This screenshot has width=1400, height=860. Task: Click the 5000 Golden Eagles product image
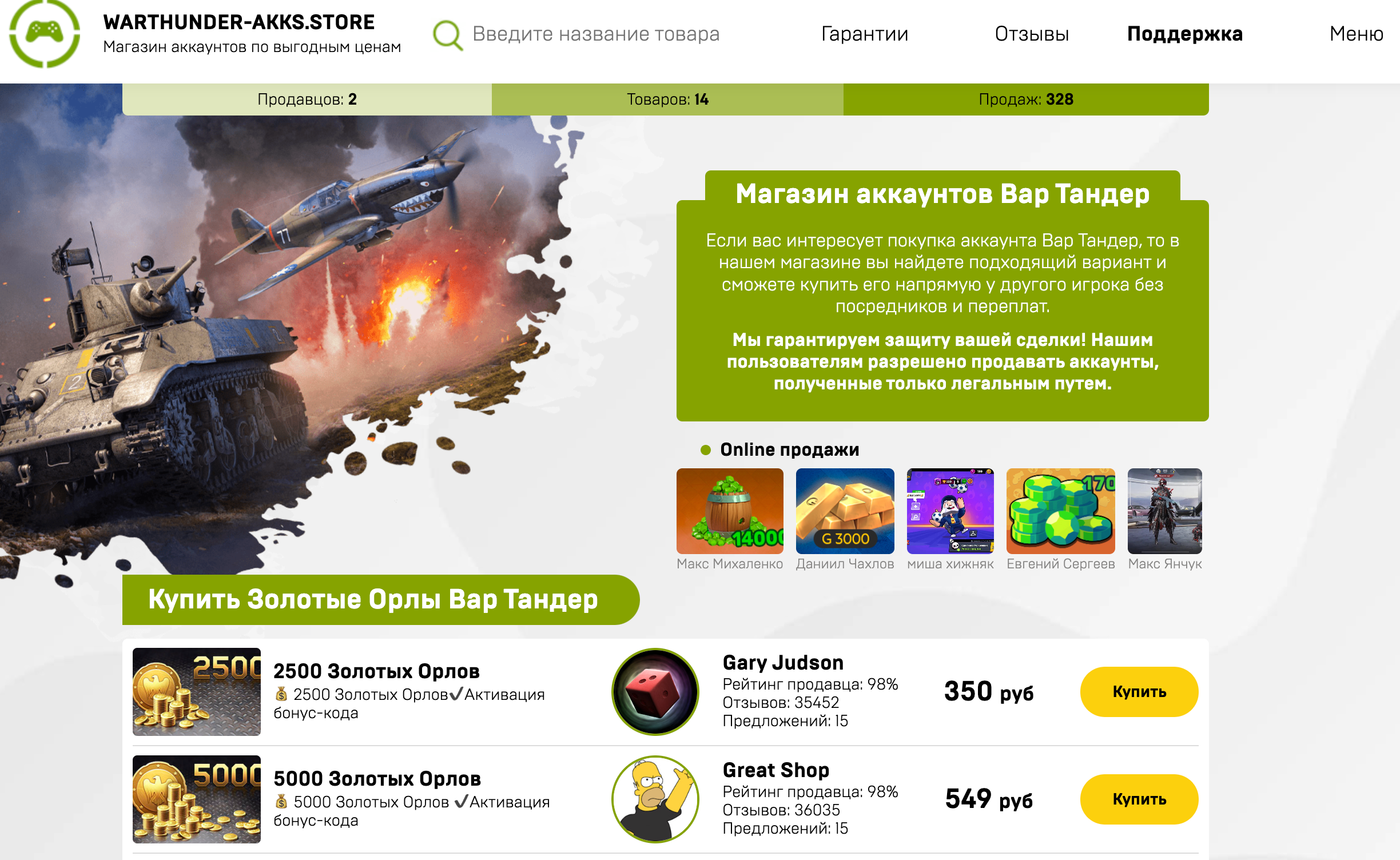click(197, 799)
